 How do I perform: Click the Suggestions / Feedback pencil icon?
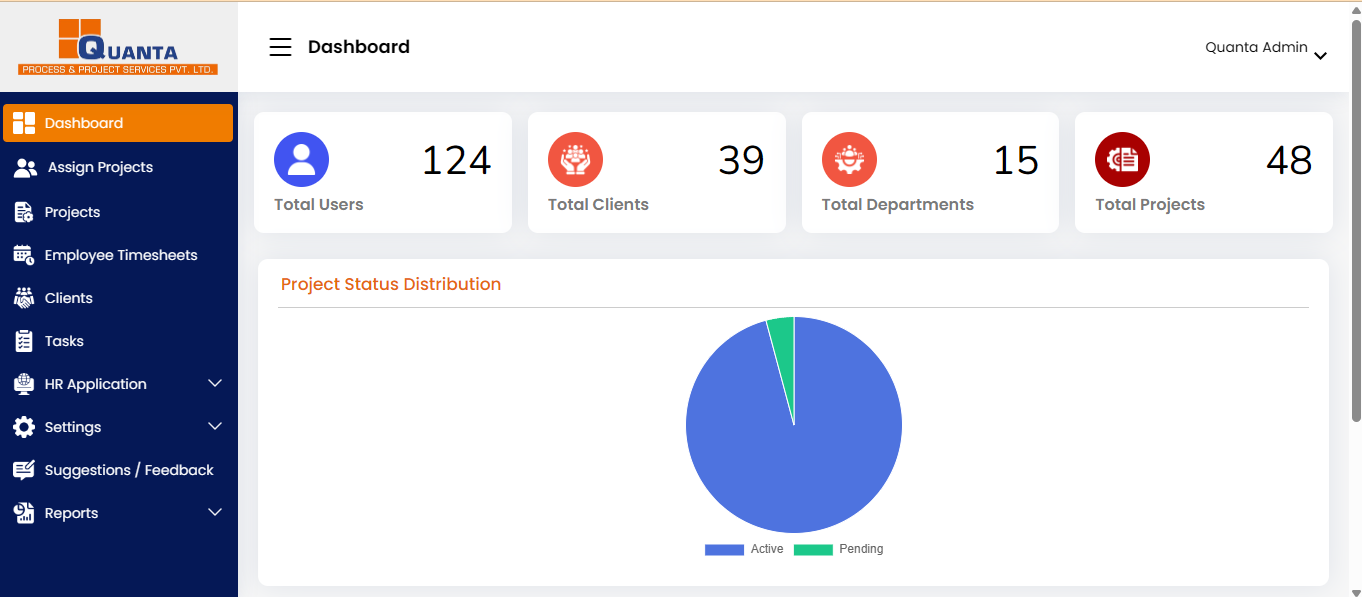point(24,470)
